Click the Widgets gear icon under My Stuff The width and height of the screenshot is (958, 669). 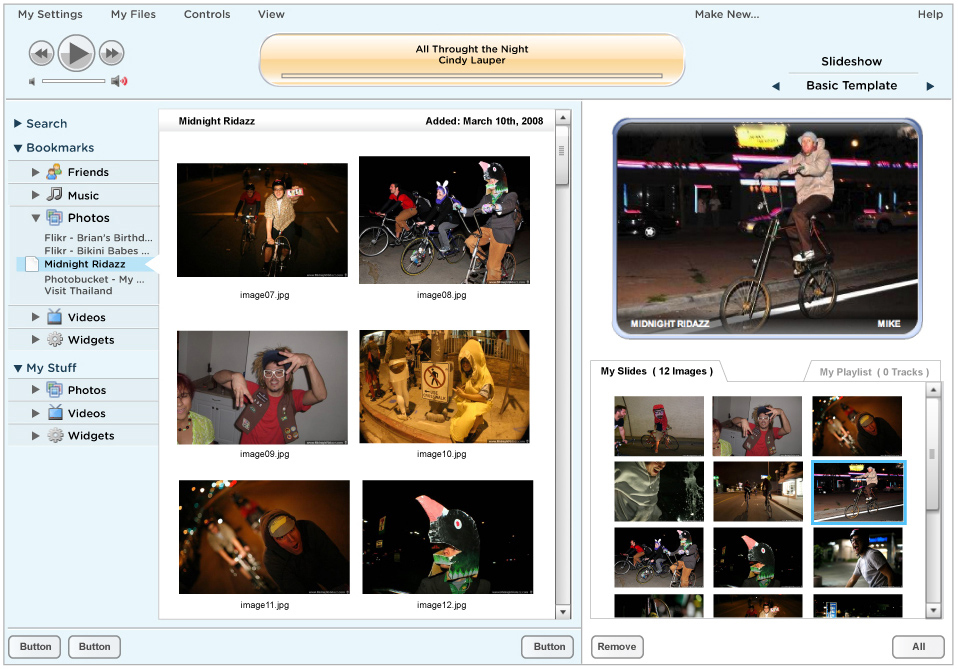point(55,436)
